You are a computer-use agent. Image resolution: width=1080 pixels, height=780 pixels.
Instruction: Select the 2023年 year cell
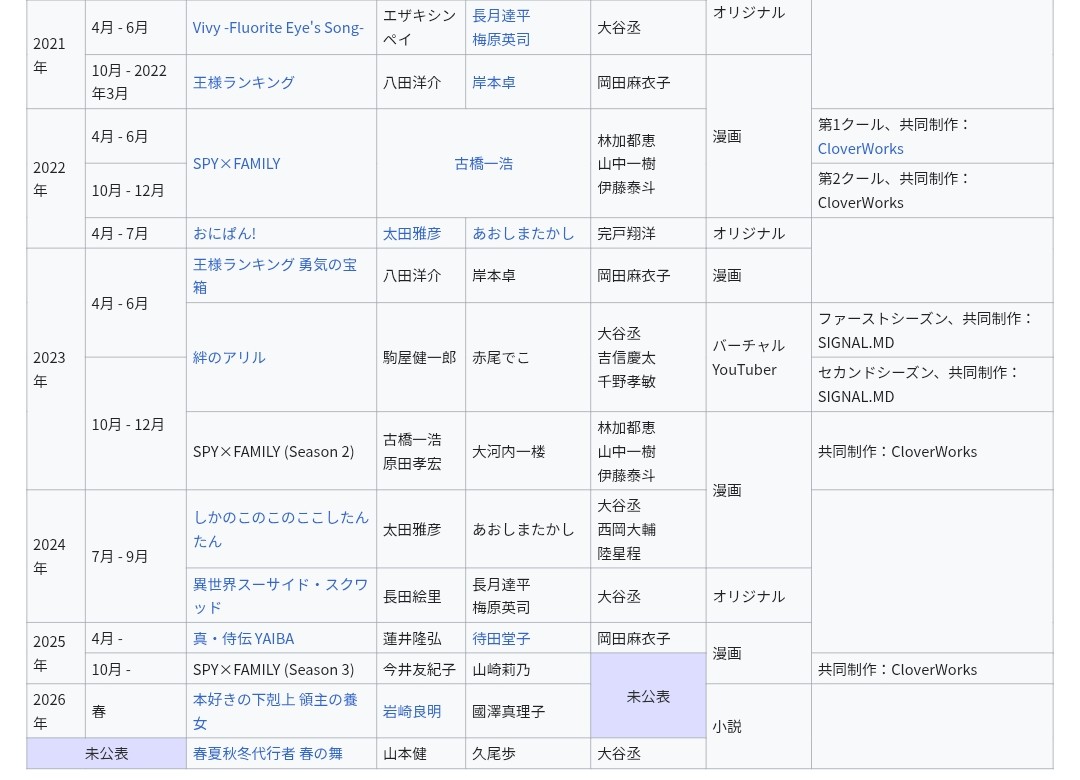tap(56, 369)
